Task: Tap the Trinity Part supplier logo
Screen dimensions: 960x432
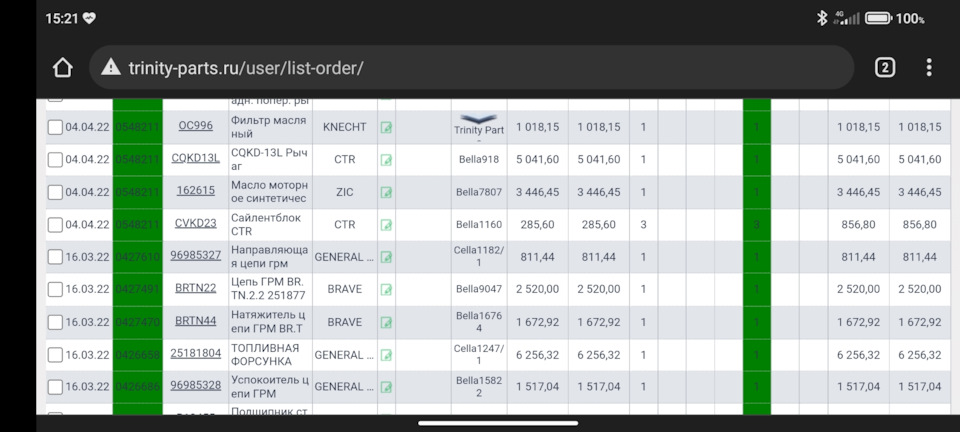Action: pos(479,125)
